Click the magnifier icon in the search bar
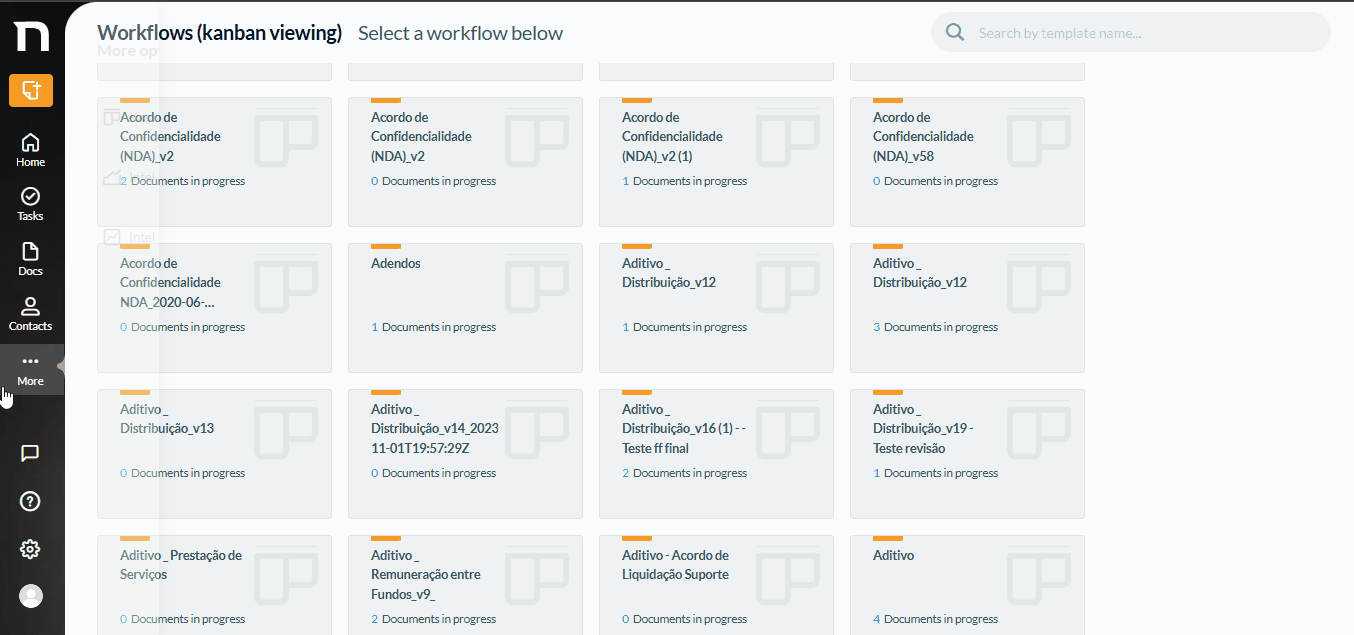 tap(955, 33)
